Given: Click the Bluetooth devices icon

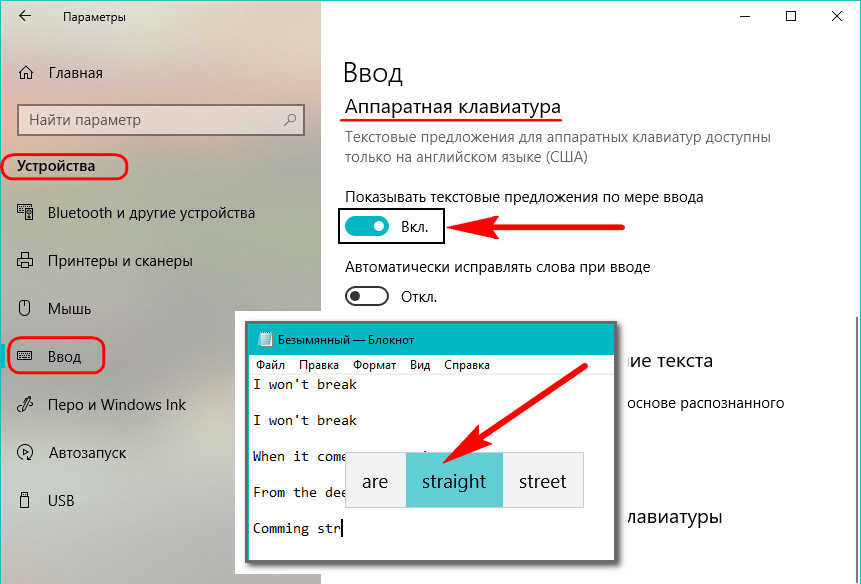Looking at the screenshot, I should pyautogui.click(x=25, y=212).
